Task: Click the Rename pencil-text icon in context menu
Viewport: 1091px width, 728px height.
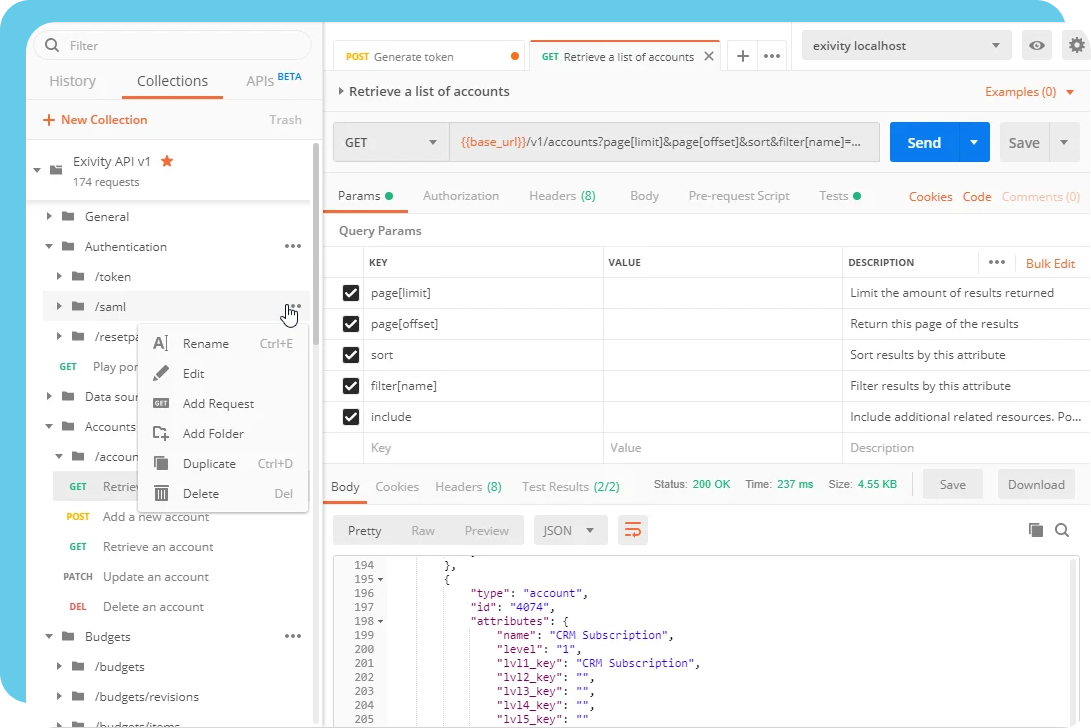Action: [161, 343]
